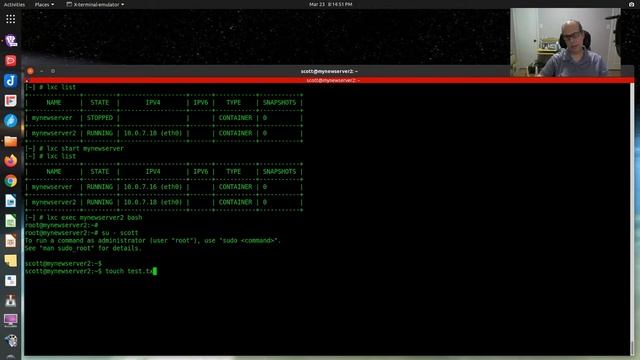
Task: Open the round blue app icon in dock
Action: tap(11, 120)
